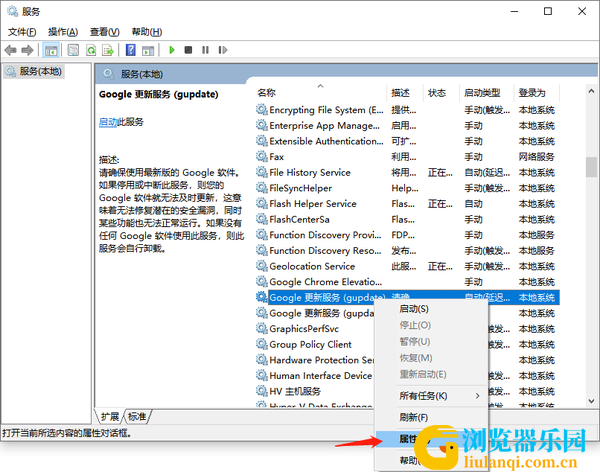Click the scrollbar down arrow

click(x=591, y=401)
